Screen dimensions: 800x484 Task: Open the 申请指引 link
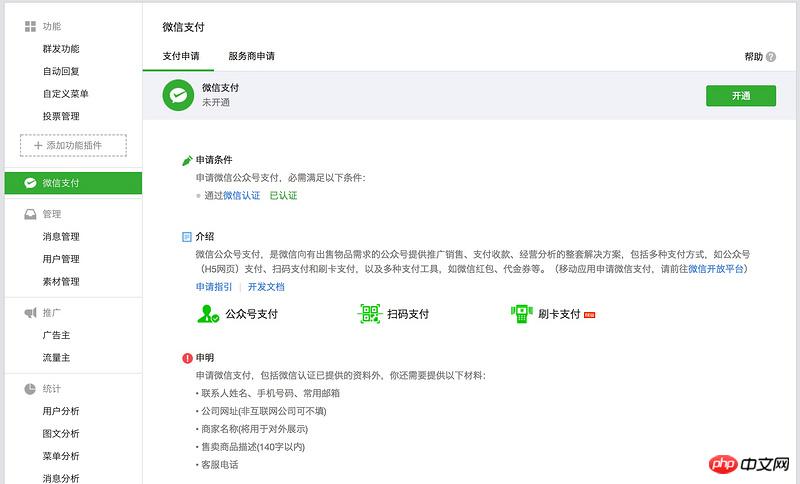[x=214, y=287]
